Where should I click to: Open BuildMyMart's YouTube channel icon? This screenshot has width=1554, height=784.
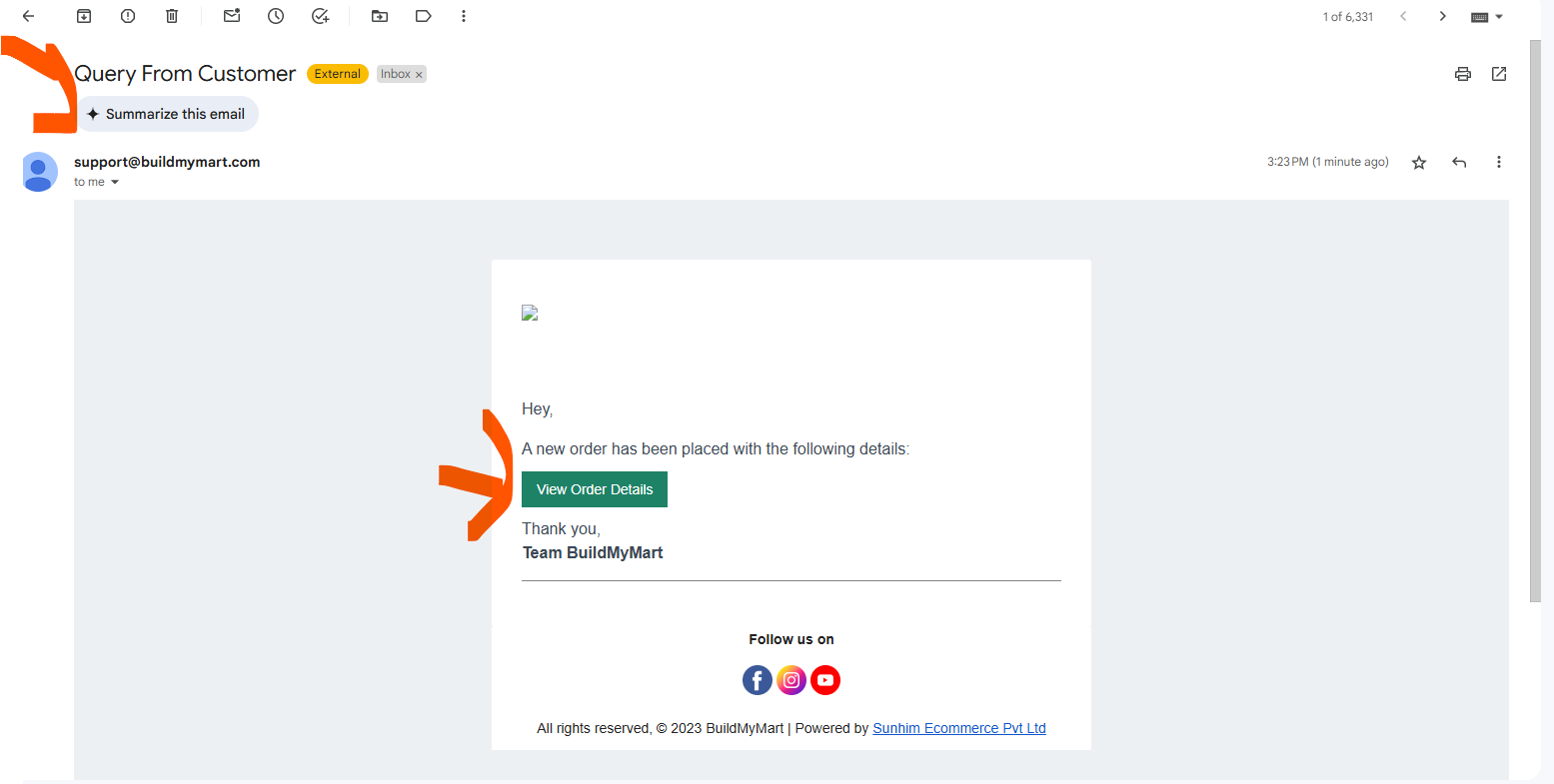coord(825,680)
